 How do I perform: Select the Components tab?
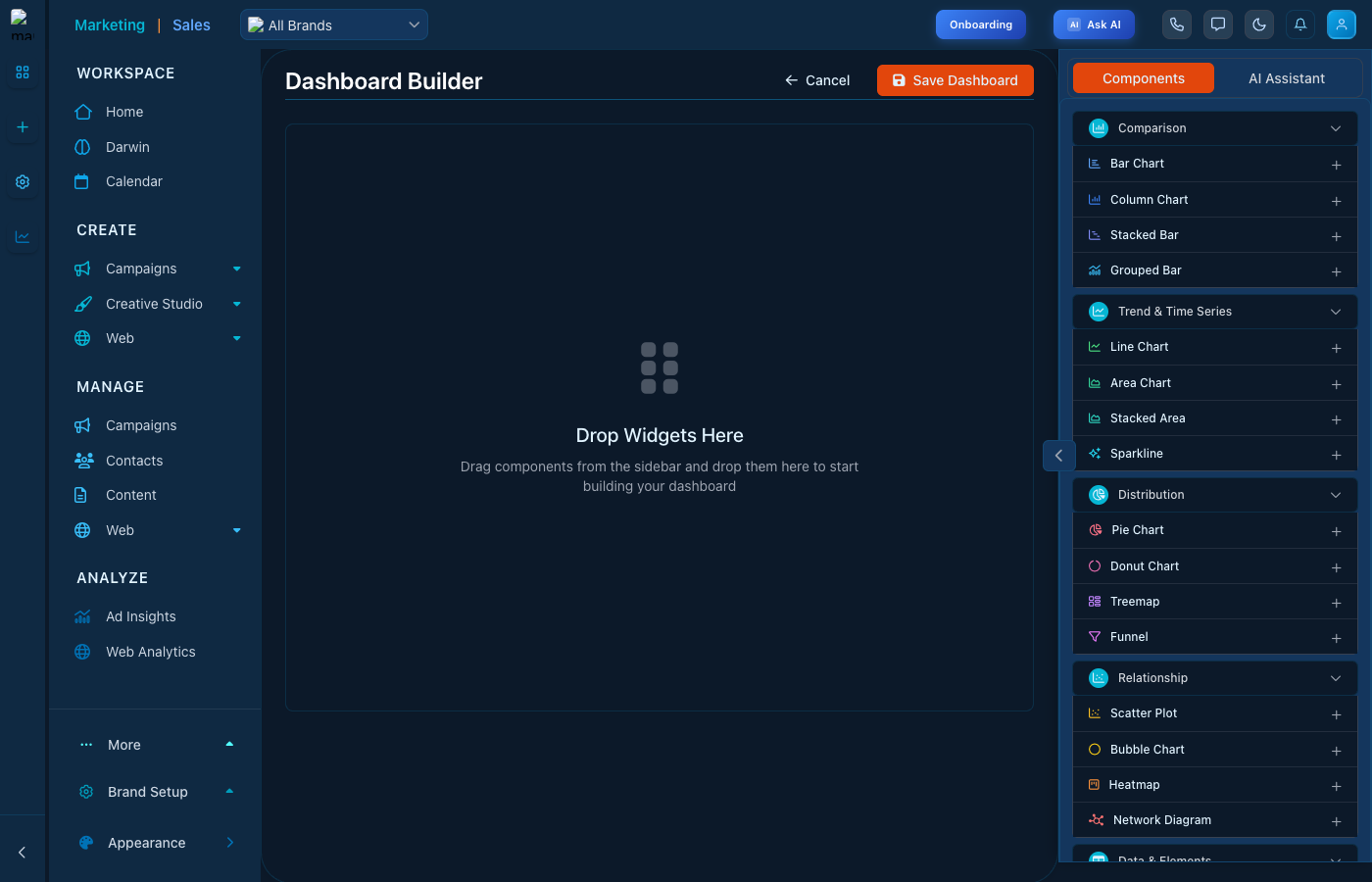pos(1144,78)
